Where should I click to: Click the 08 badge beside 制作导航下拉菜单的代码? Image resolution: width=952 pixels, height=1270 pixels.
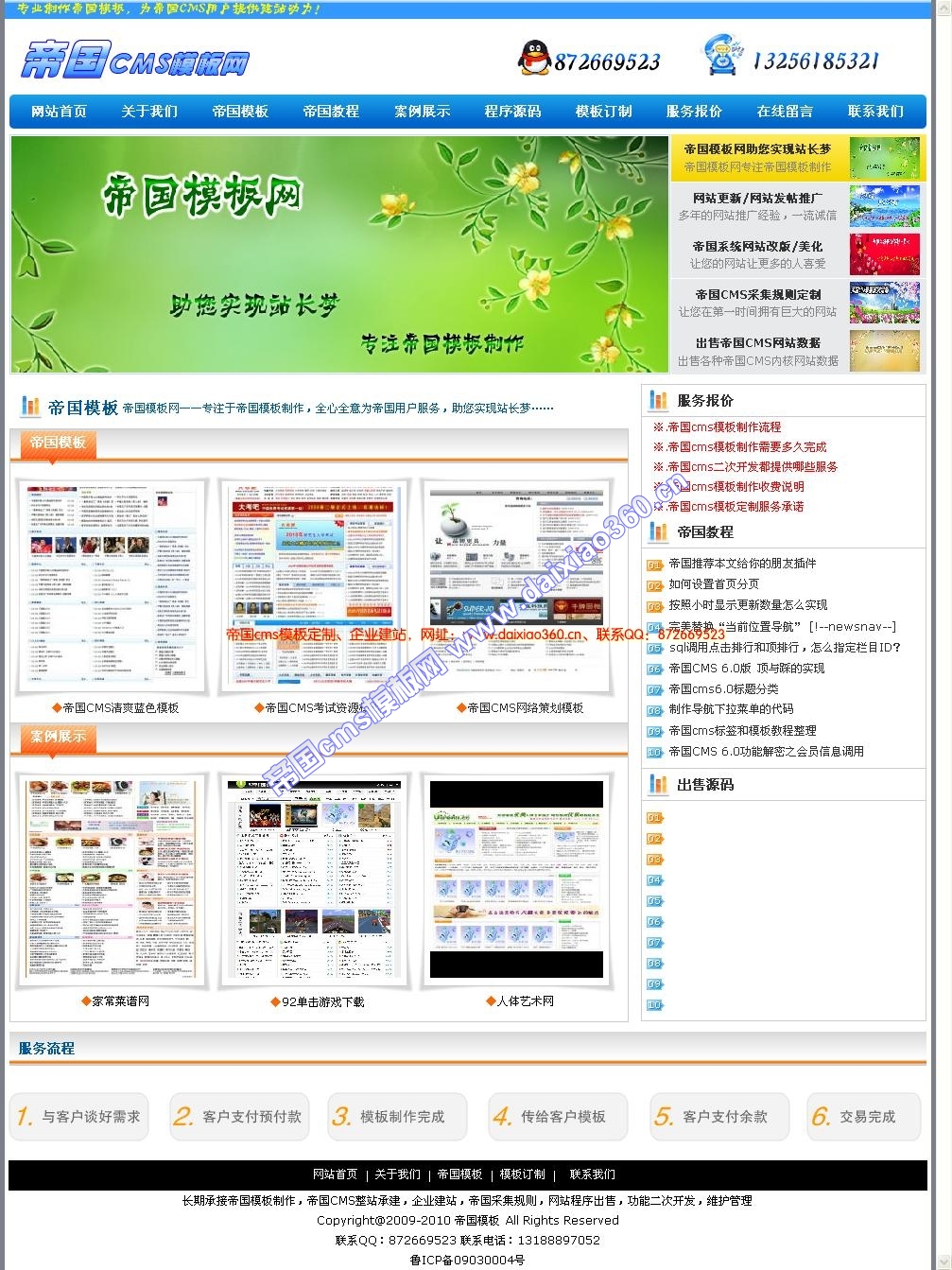pos(655,710)
